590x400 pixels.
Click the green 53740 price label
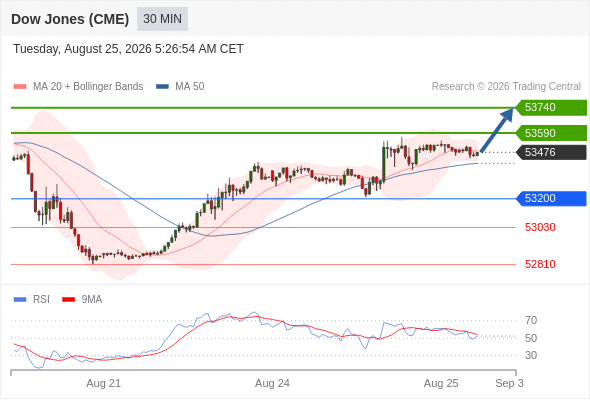pyautogui.click(x=551, y=108)
